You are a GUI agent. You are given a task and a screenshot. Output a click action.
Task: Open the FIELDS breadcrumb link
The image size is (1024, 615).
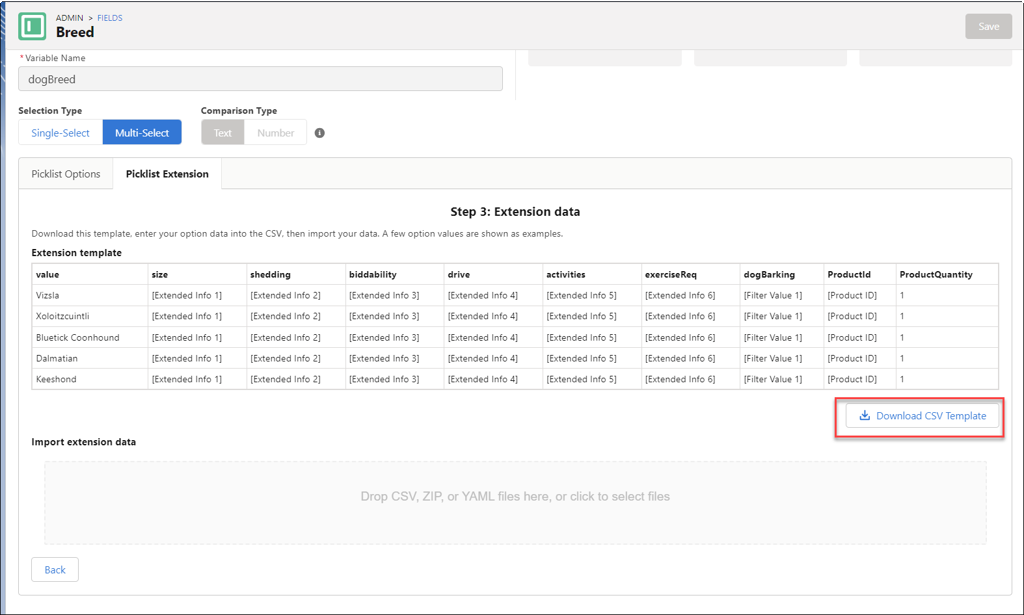click(110, 18)
